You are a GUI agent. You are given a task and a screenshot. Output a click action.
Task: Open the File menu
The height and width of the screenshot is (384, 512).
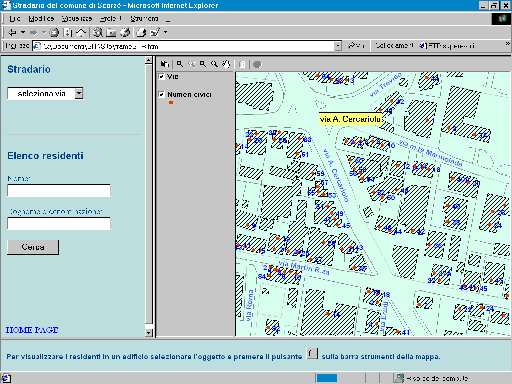click(14, 19)
